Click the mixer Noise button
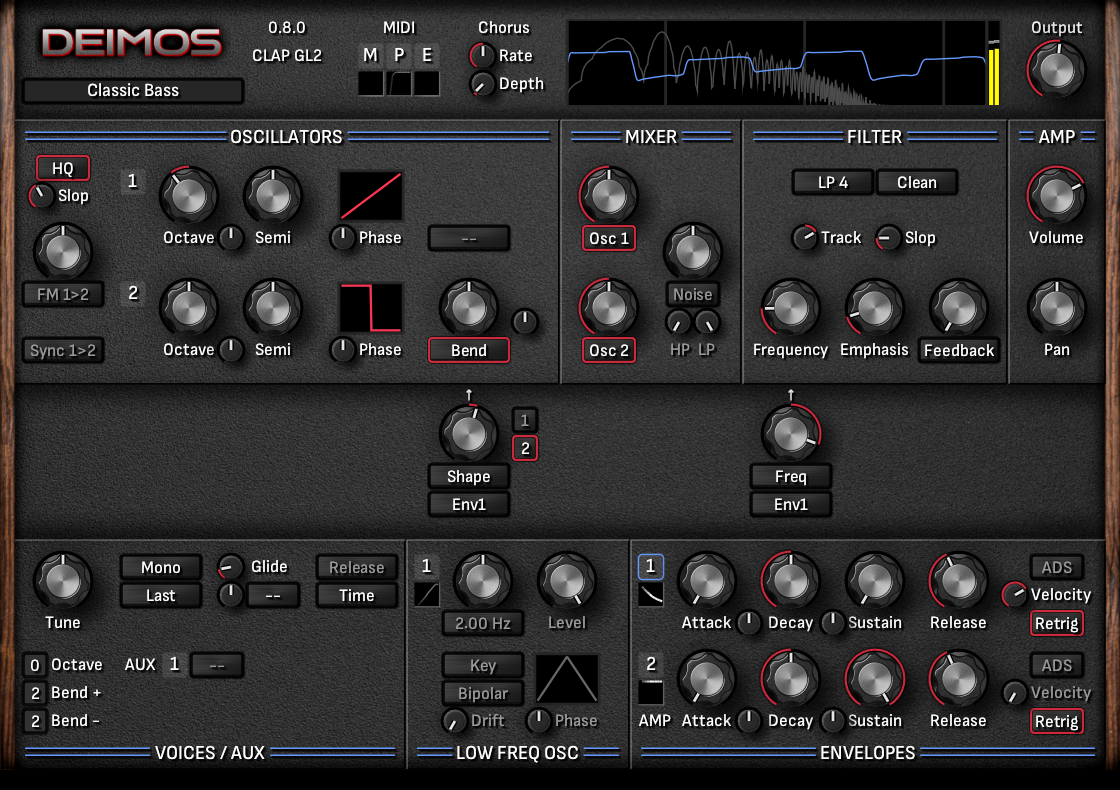Viewport: 1120px width, 790px height. (x=692, y=294)
